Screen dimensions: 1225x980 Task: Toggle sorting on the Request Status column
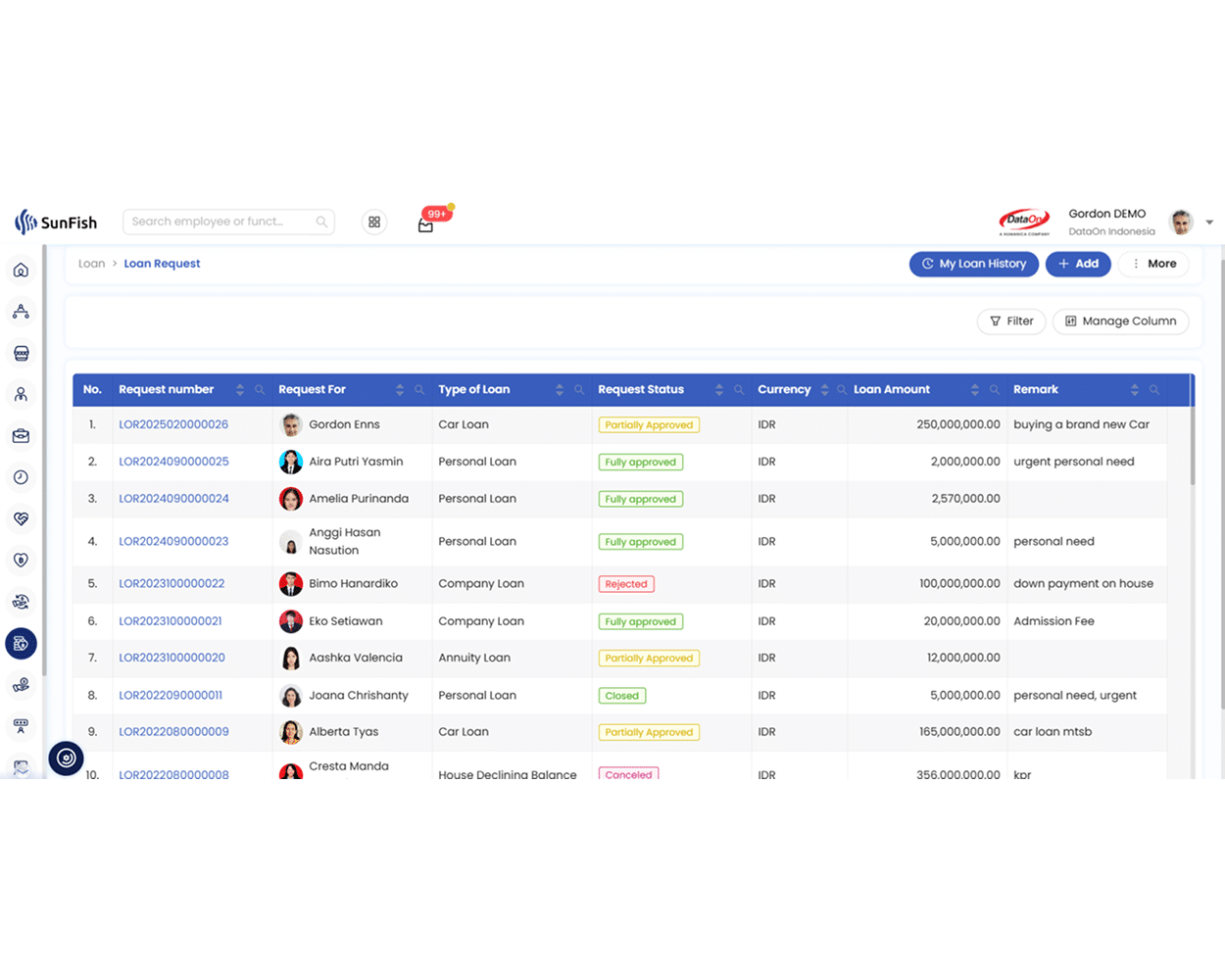pyautogui.click(x=718, y=389)
